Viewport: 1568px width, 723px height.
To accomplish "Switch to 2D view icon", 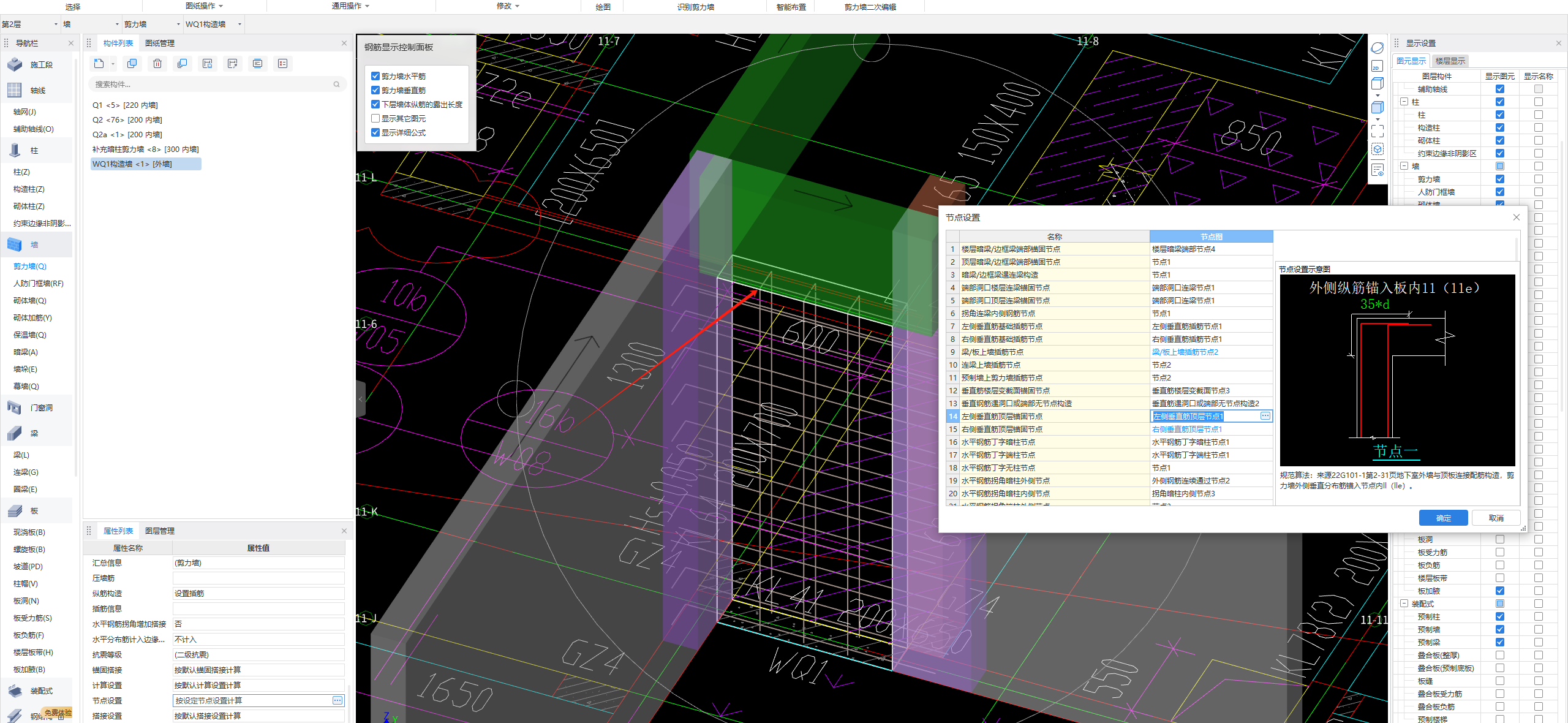I will pyautogui.click(x=1378, y=67).
